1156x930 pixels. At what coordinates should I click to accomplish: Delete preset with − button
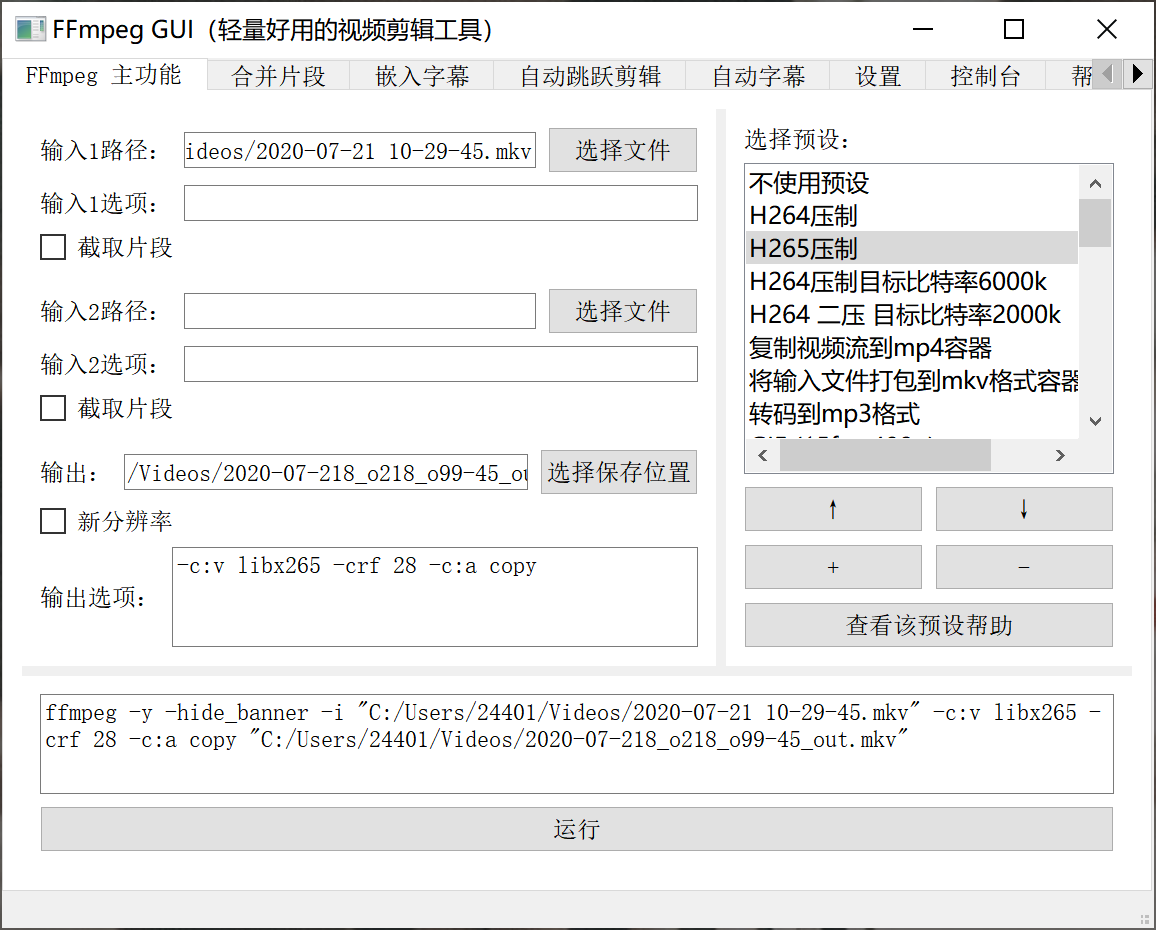[x=1024, y=567]
